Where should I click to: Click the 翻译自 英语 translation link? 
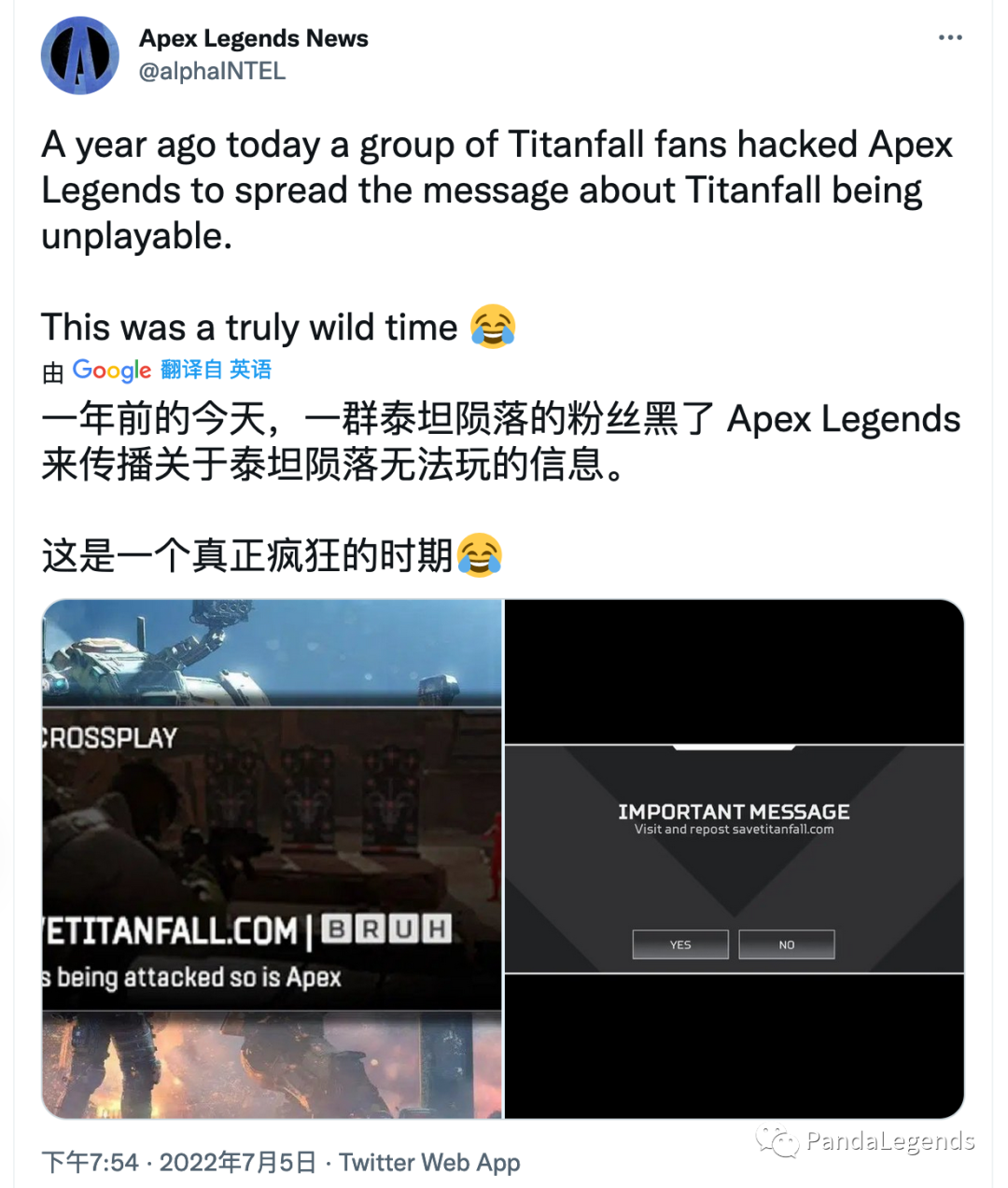pyautogui.click(x=216, y=370)
